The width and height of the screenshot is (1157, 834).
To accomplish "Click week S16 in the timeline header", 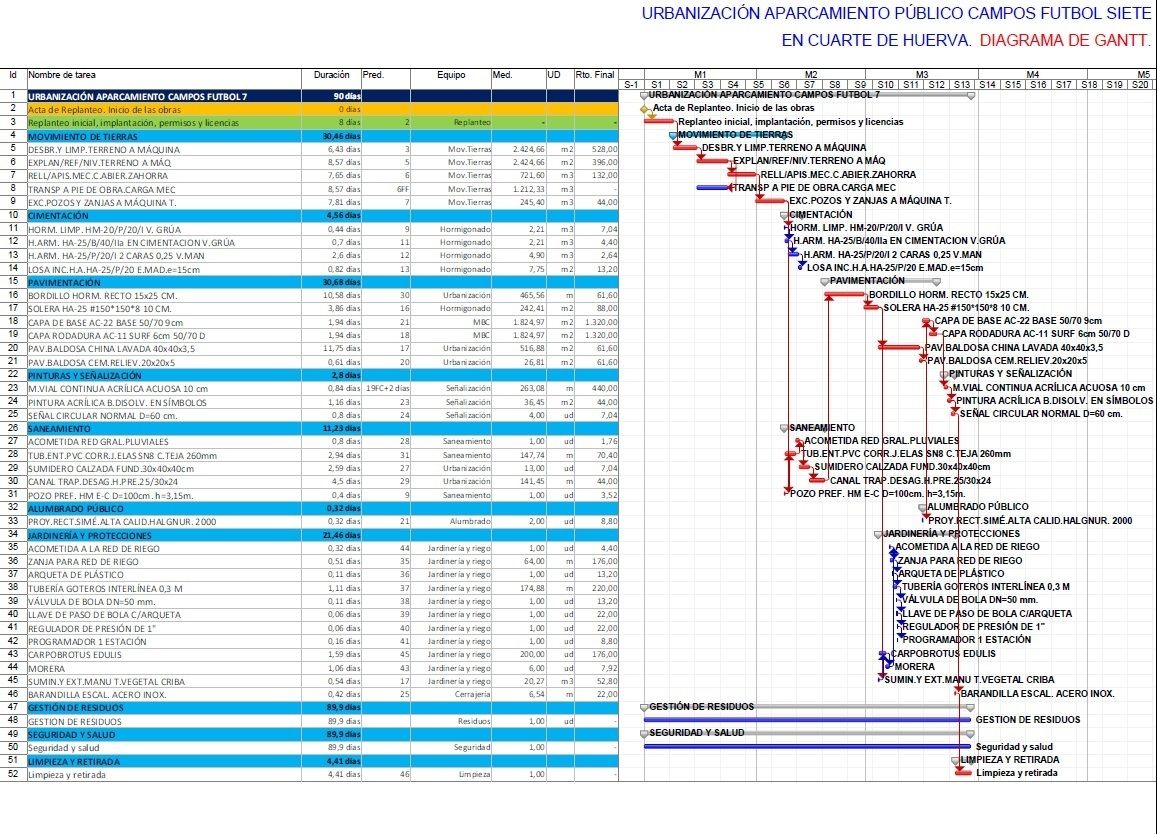I will (1038, 85).
